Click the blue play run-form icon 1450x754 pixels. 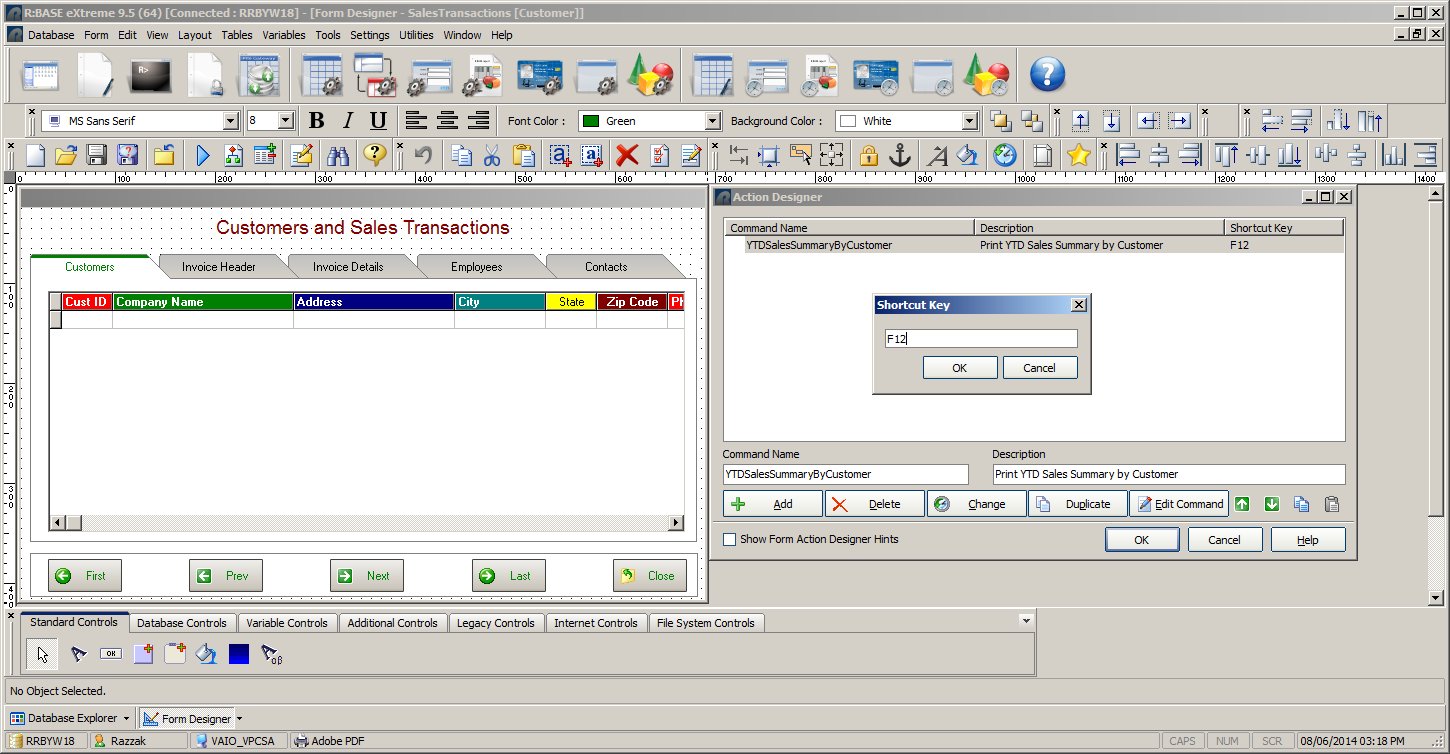pos(203,155)
